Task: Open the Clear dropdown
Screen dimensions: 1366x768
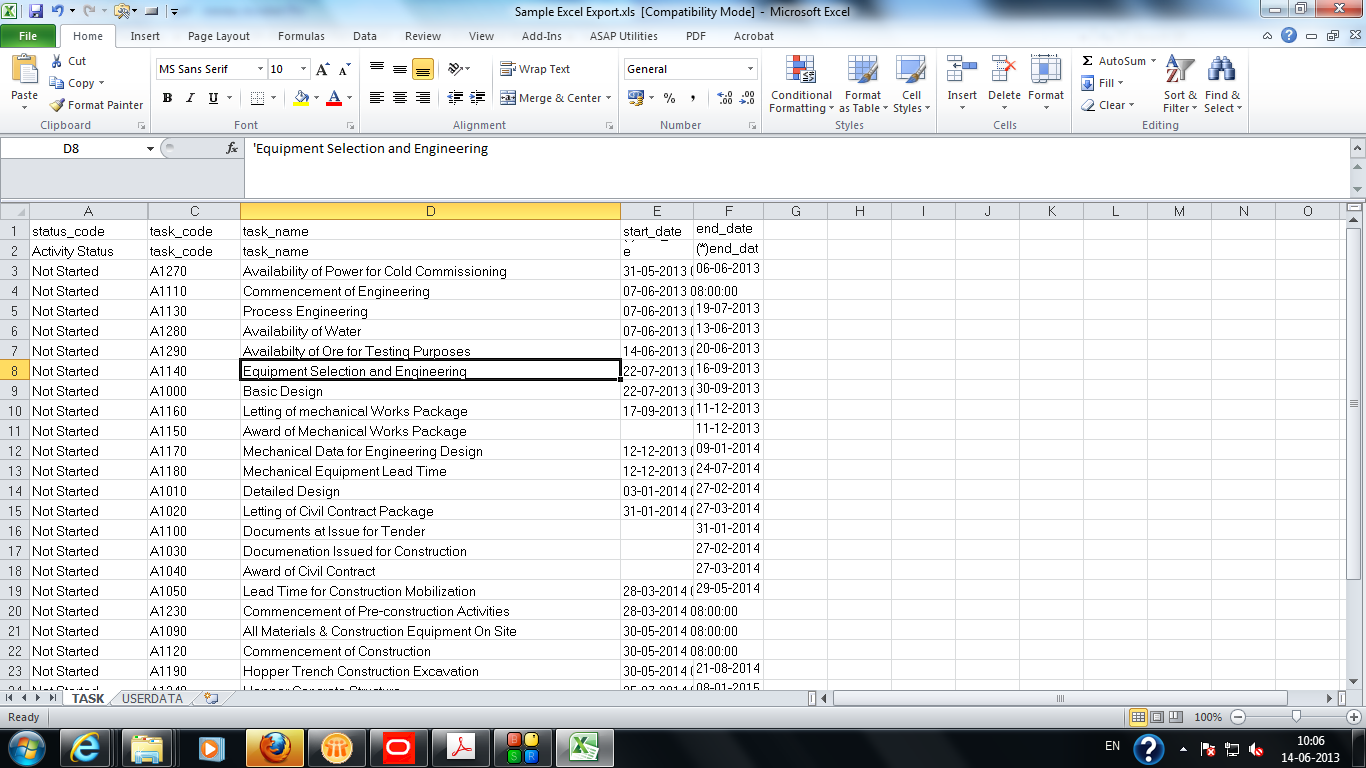Action: (x=1108, y=105)
